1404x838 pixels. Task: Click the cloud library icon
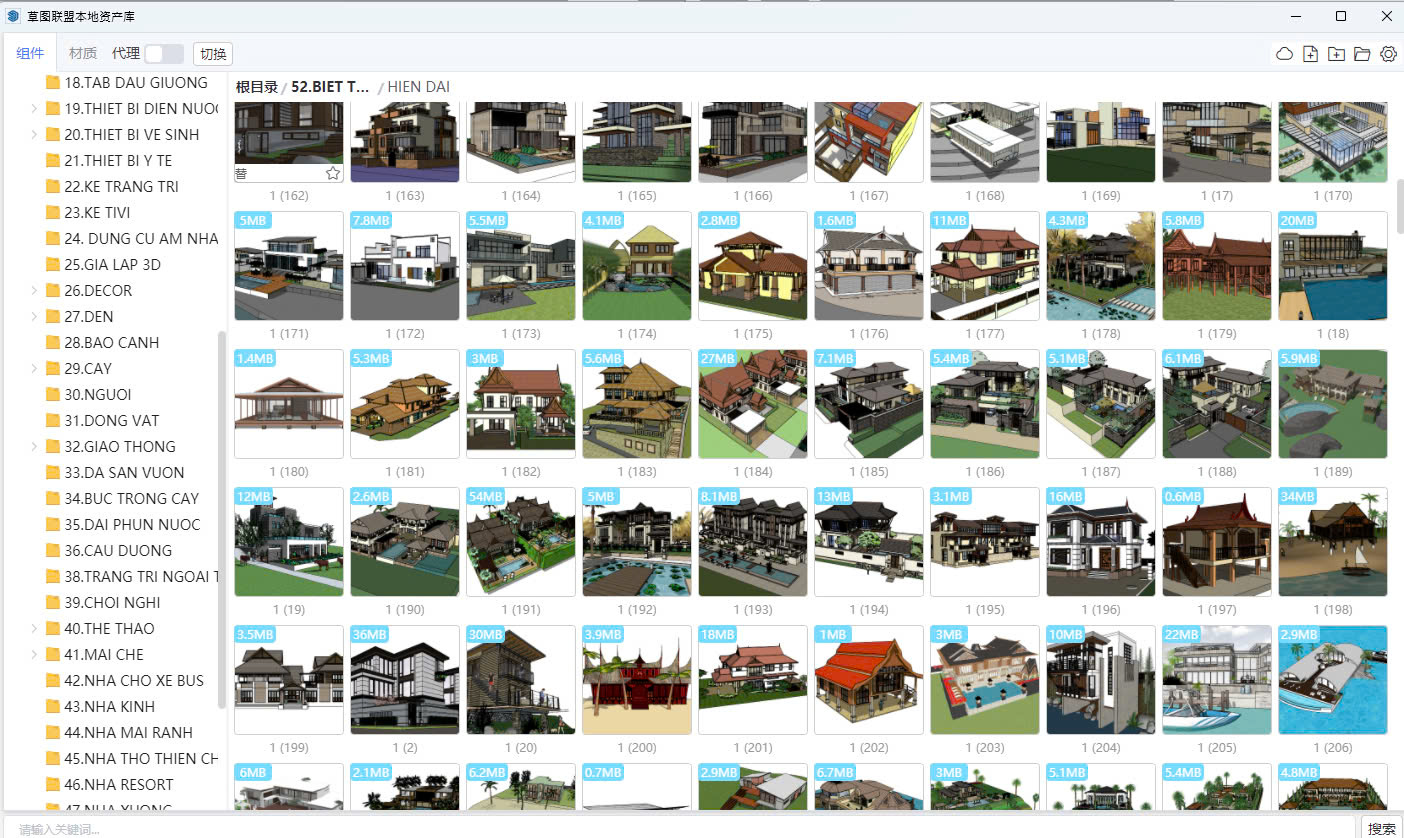(x=1285, y=54)
